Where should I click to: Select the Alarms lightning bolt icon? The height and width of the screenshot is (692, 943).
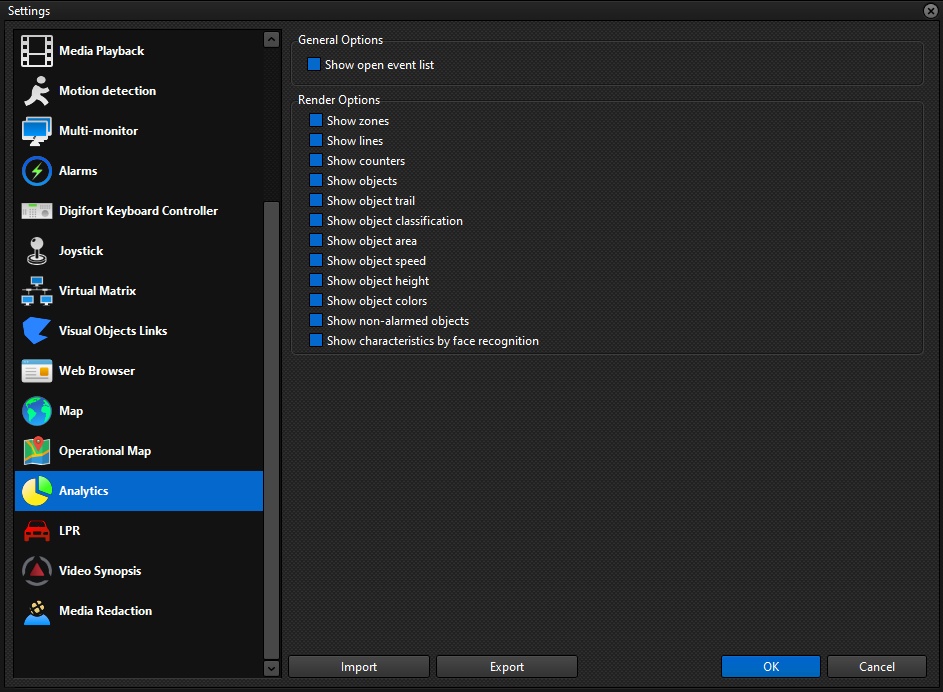tap(37, 171)
